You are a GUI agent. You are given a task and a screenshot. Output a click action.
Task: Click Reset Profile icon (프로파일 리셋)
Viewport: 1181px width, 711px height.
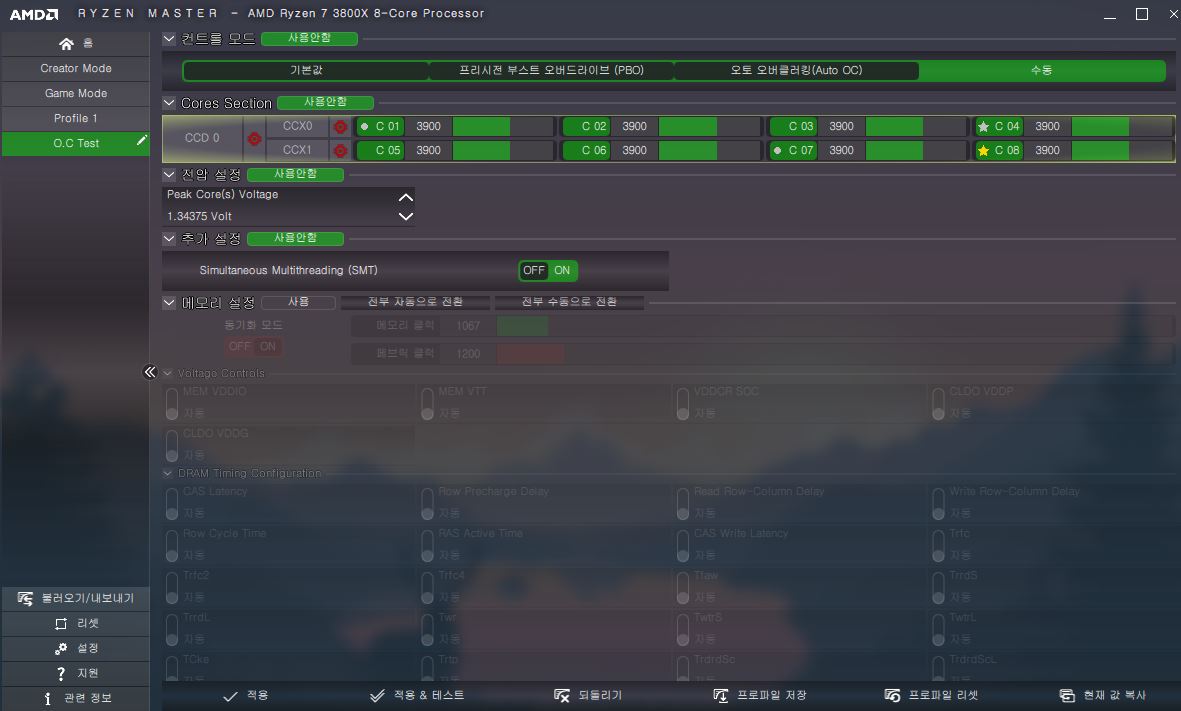[893, 696]
